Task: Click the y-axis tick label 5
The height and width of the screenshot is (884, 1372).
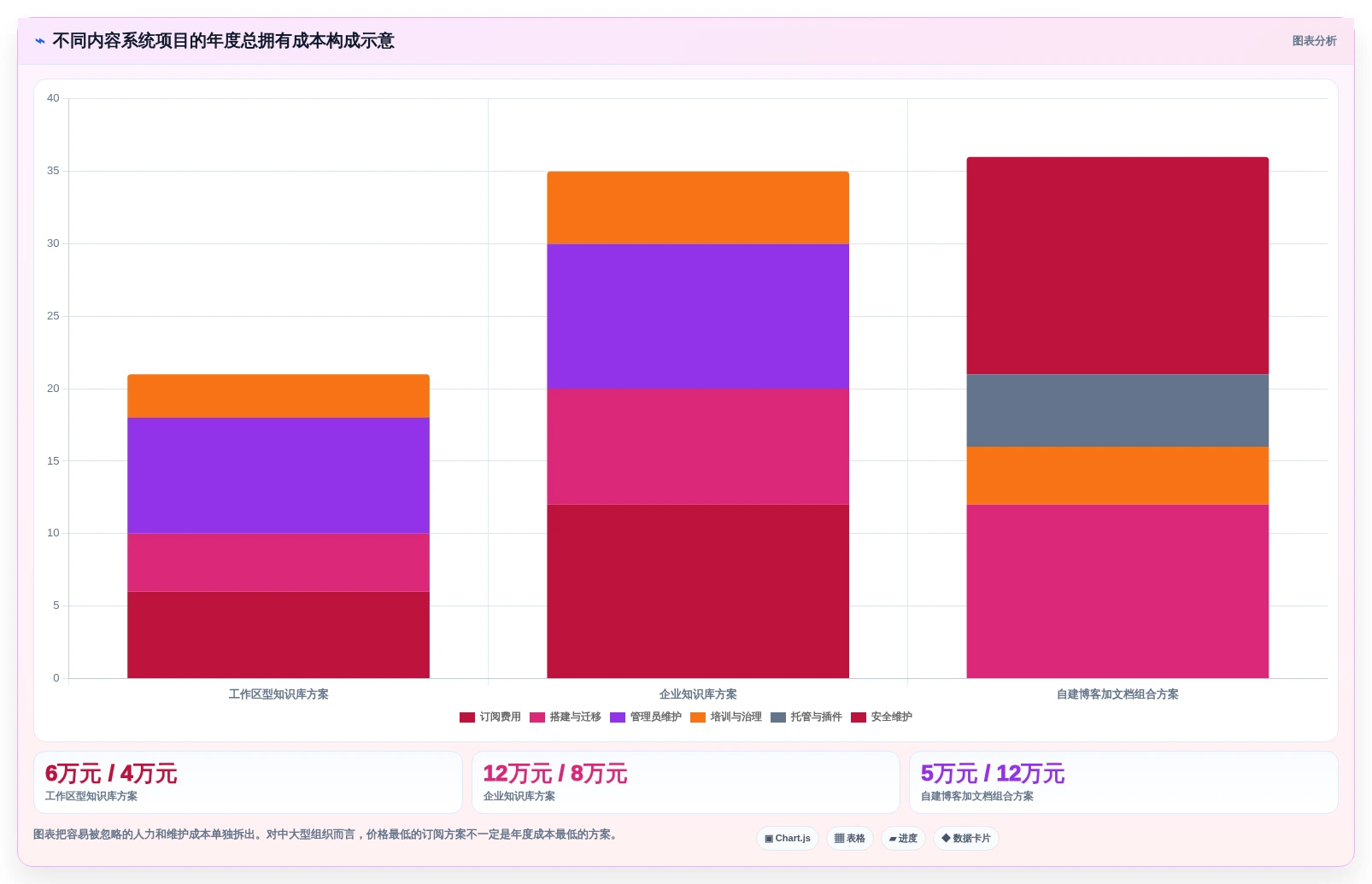Action: pos(56,606)
